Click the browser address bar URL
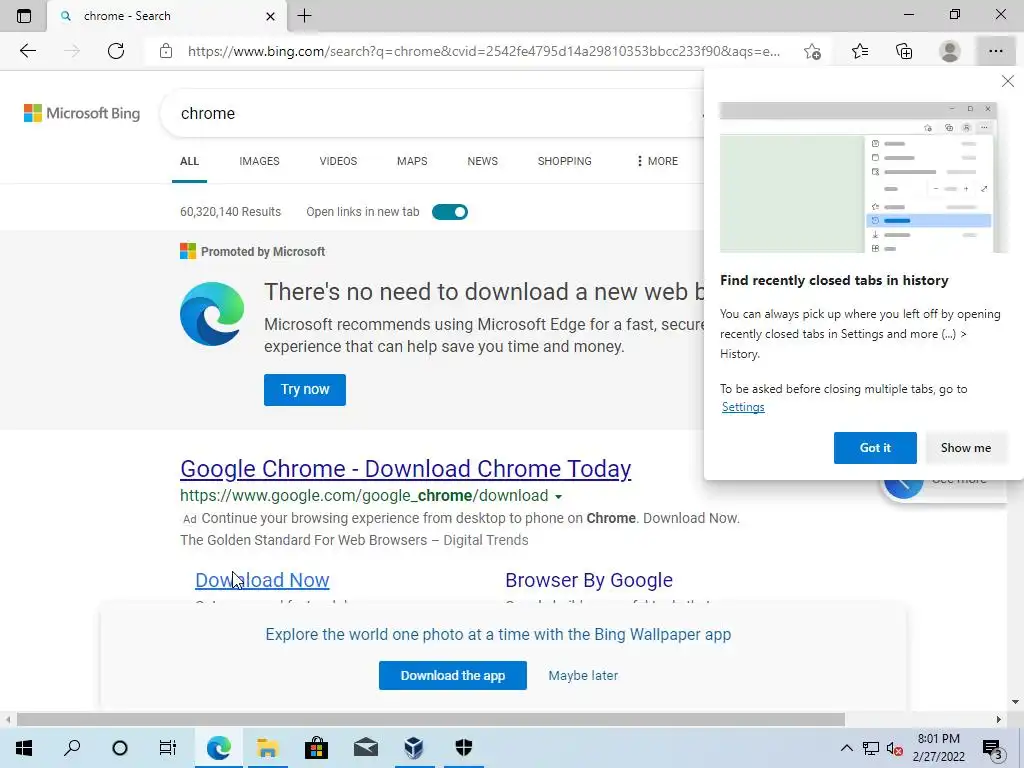The width and height of the screenshot is (1024, 768). (x=484, y=51)
